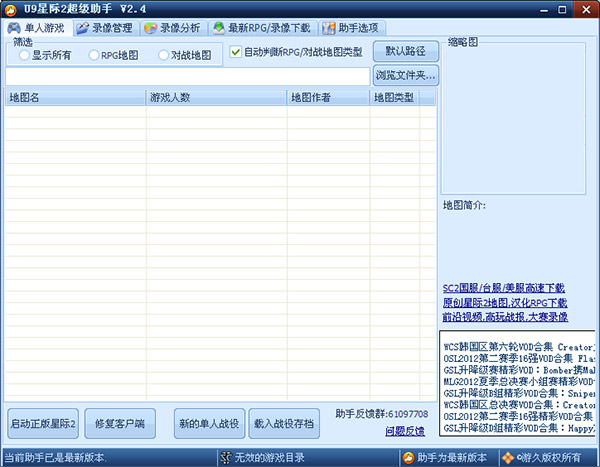Click 当前助手已是最新版本 status text
600x467 pixels.
click(56, 457)
